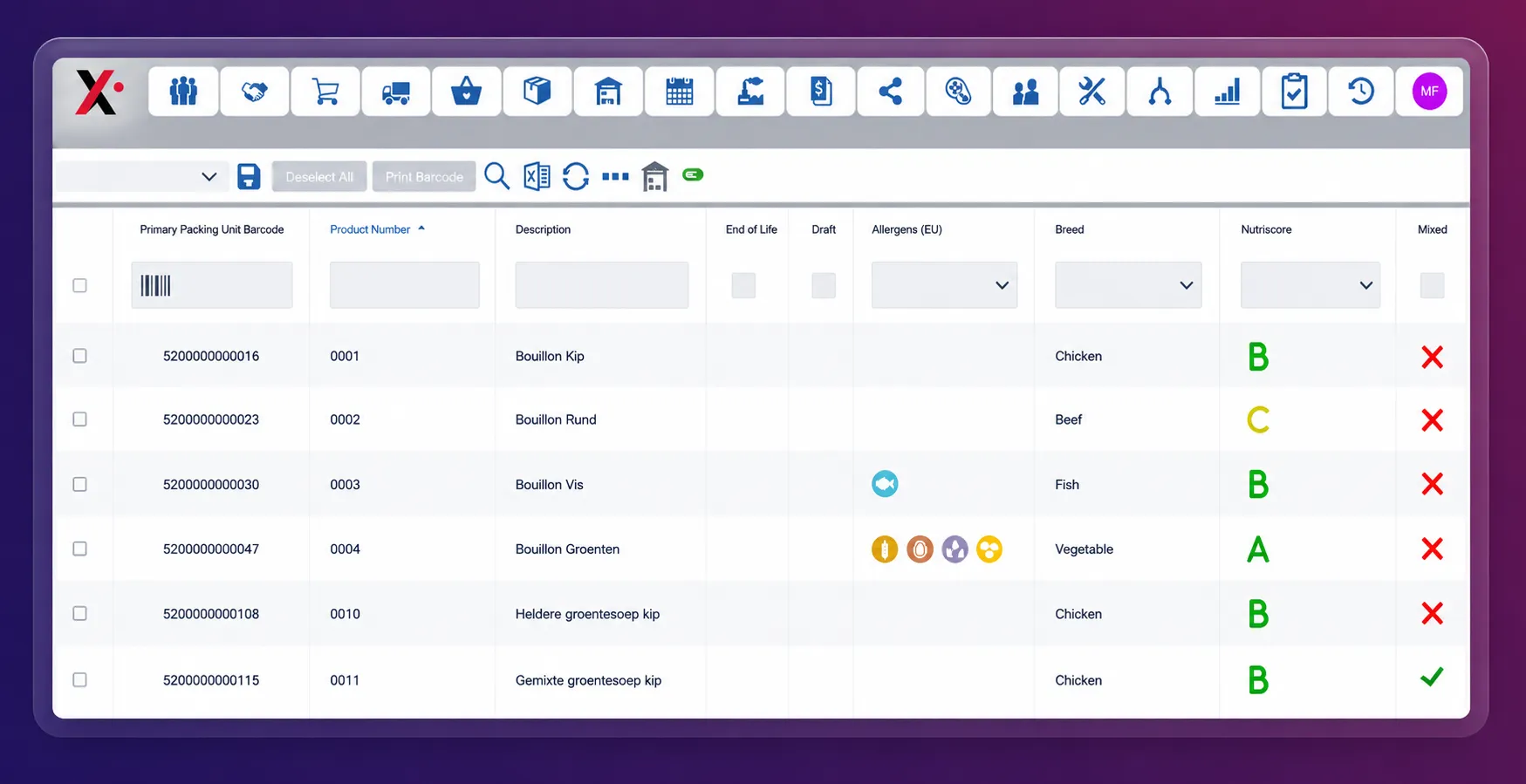Export to Excel with spreadsheet icon
1526x784 pixels.
pos(537,176)
